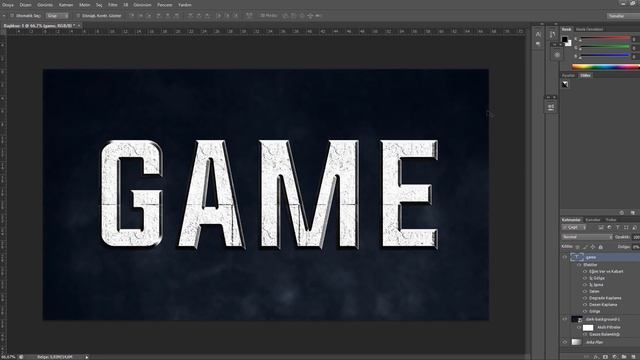Pick a color from the spectrum ramp
Image resolution: width=640 pixels, height=360 pixels.
pos(606,67)
